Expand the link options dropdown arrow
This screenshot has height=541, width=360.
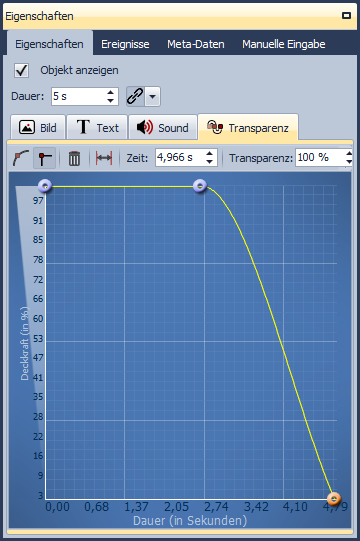click(x=152, y=96)
